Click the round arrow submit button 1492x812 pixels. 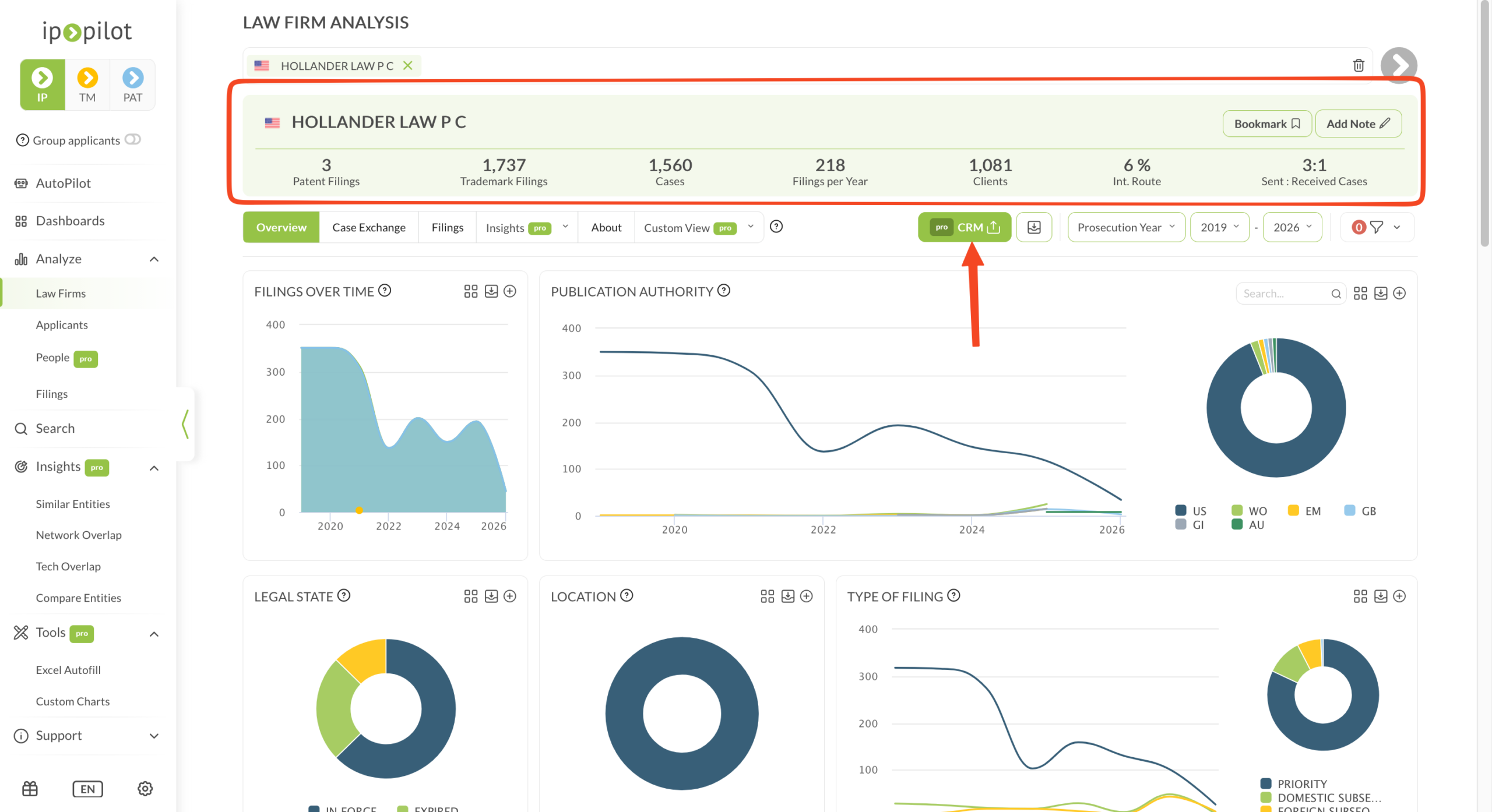click(1399, 65)
